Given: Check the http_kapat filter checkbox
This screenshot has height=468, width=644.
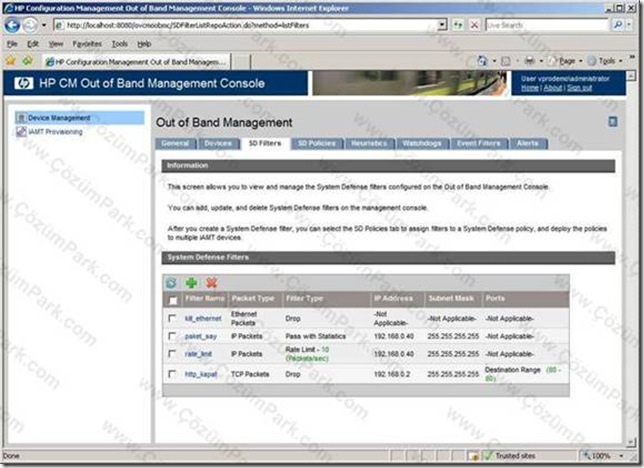Looking at the screenshot, I should 172,374.
